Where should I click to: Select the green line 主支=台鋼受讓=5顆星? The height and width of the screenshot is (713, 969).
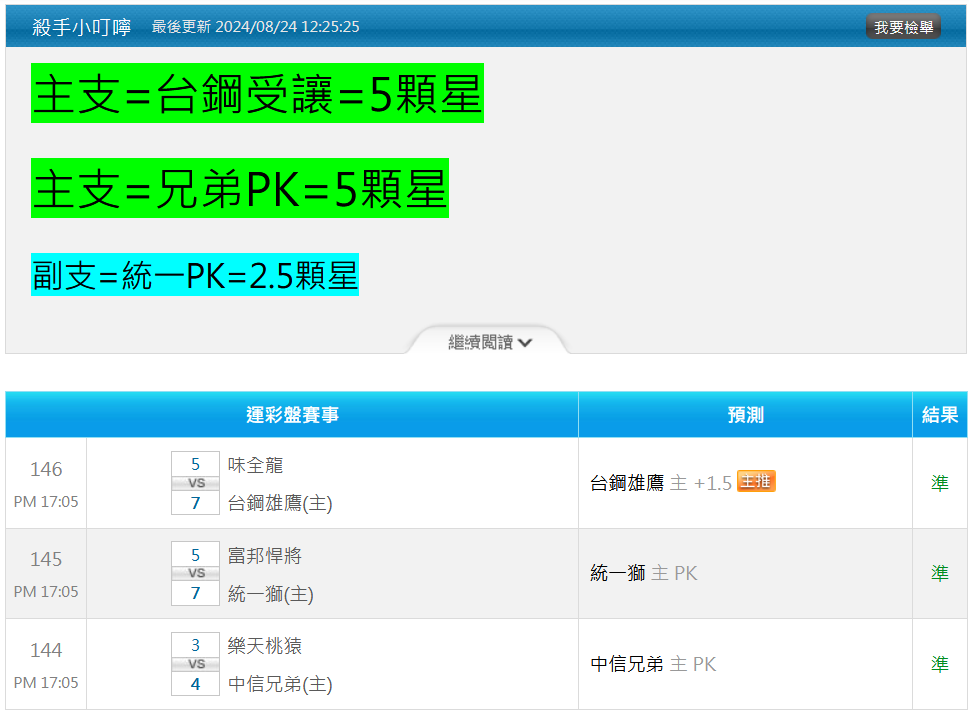pyautogui.click(x=257, y=93)
